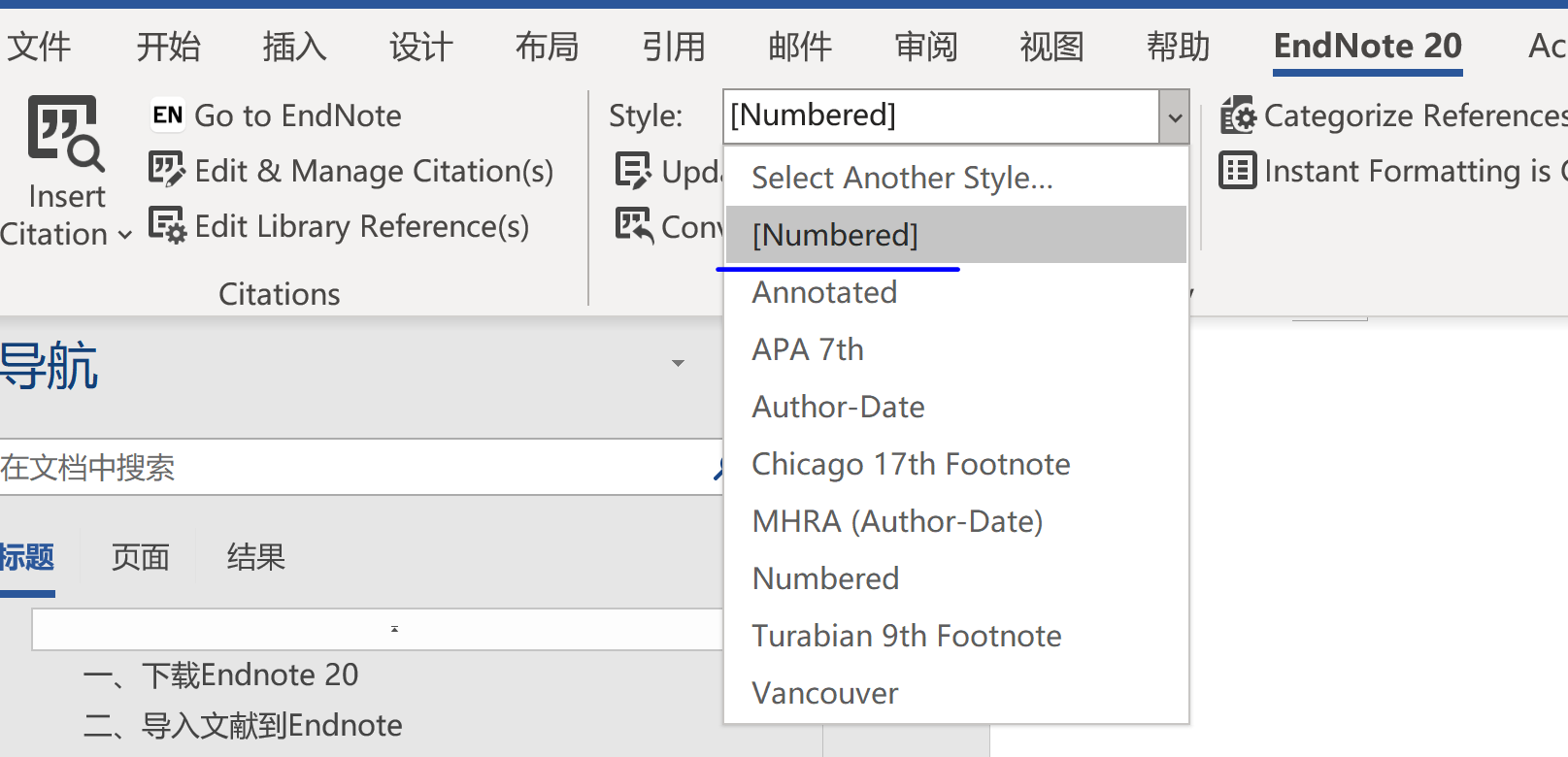This screenshot has width=1568, height=757.
Task: Open the 视图 ribbon tab
Action: pyautogui.click(x=1051, y=46)
